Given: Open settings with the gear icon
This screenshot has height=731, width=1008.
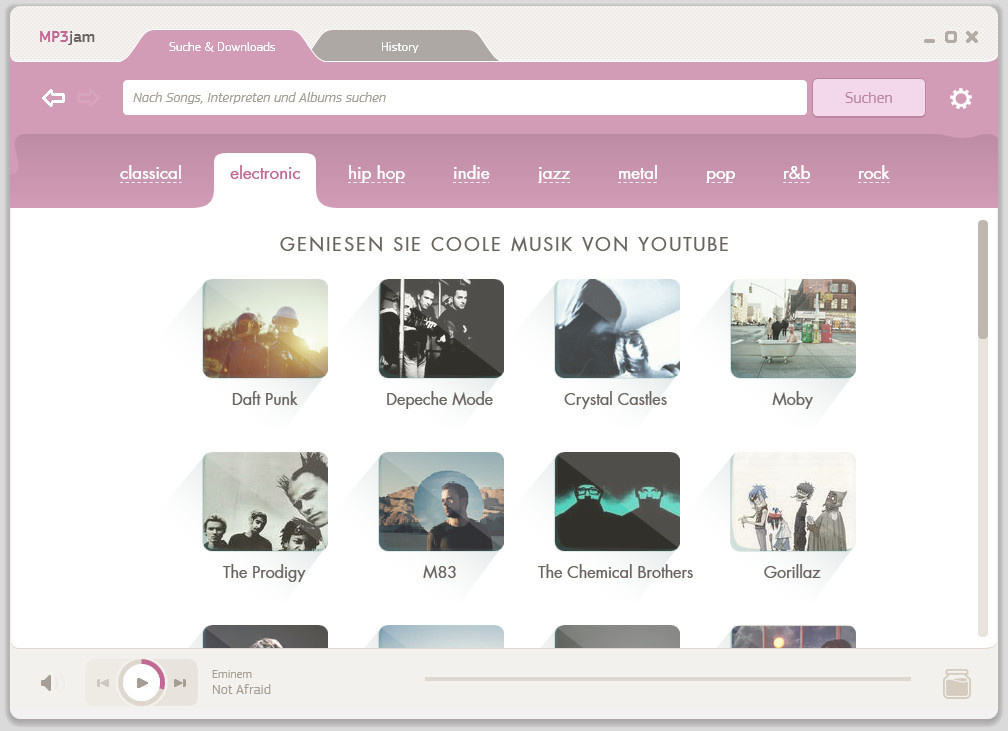Looking at the screenshot, I should (960, 98).
